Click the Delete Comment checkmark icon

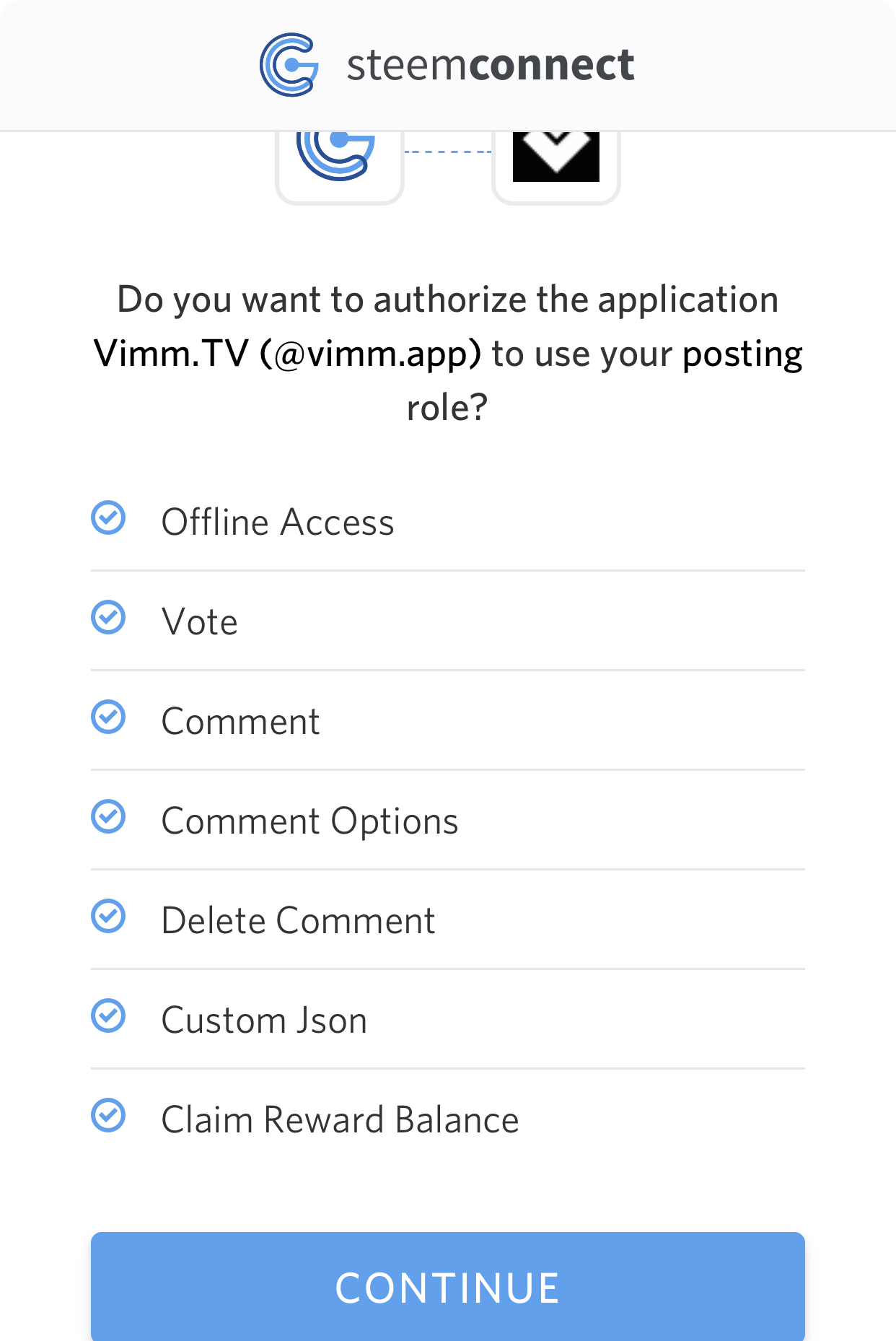click(108, 917)
